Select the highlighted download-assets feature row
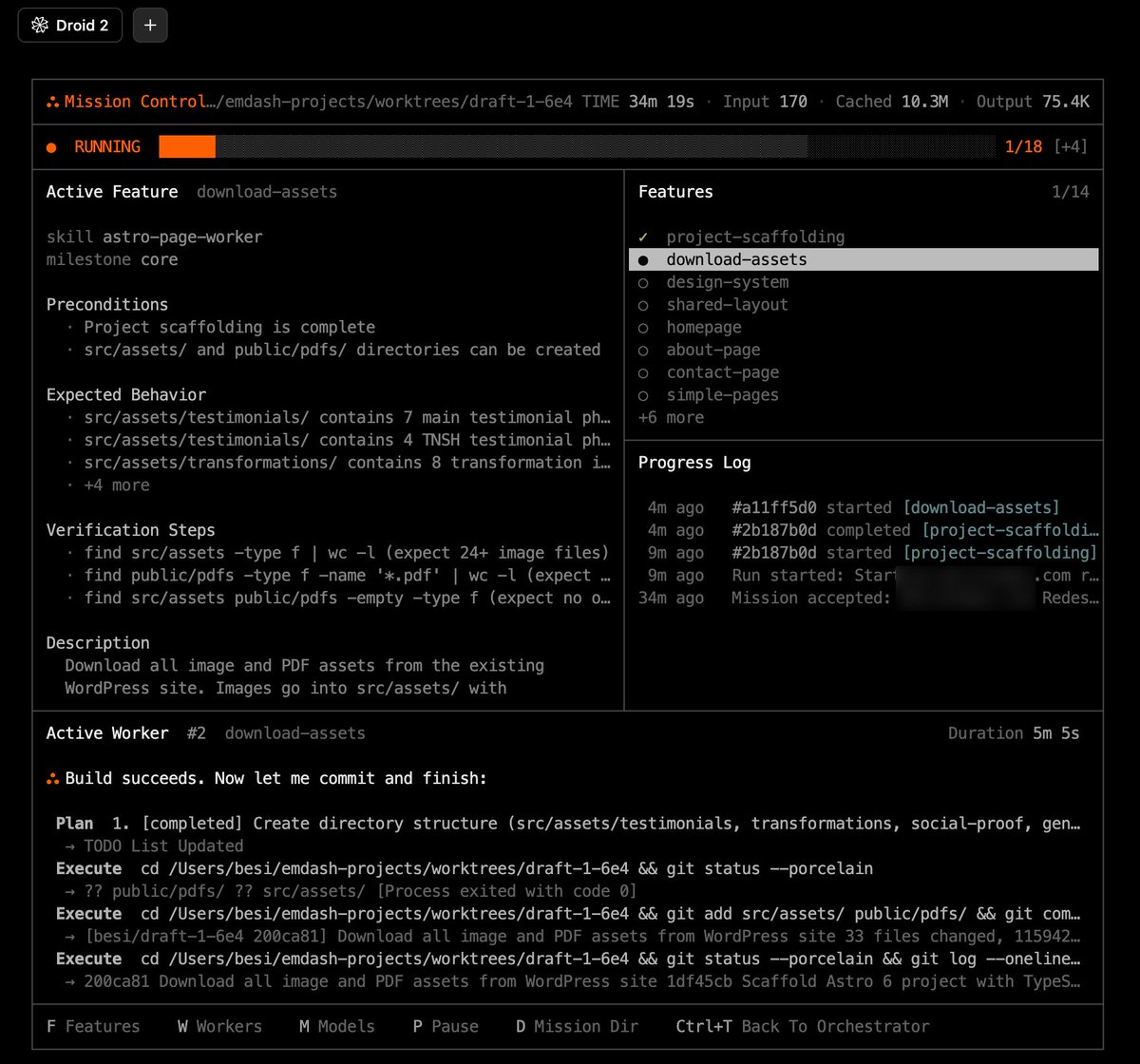Image resolution: width=1140 pixels, height=1064 pixels. (864, 259)
